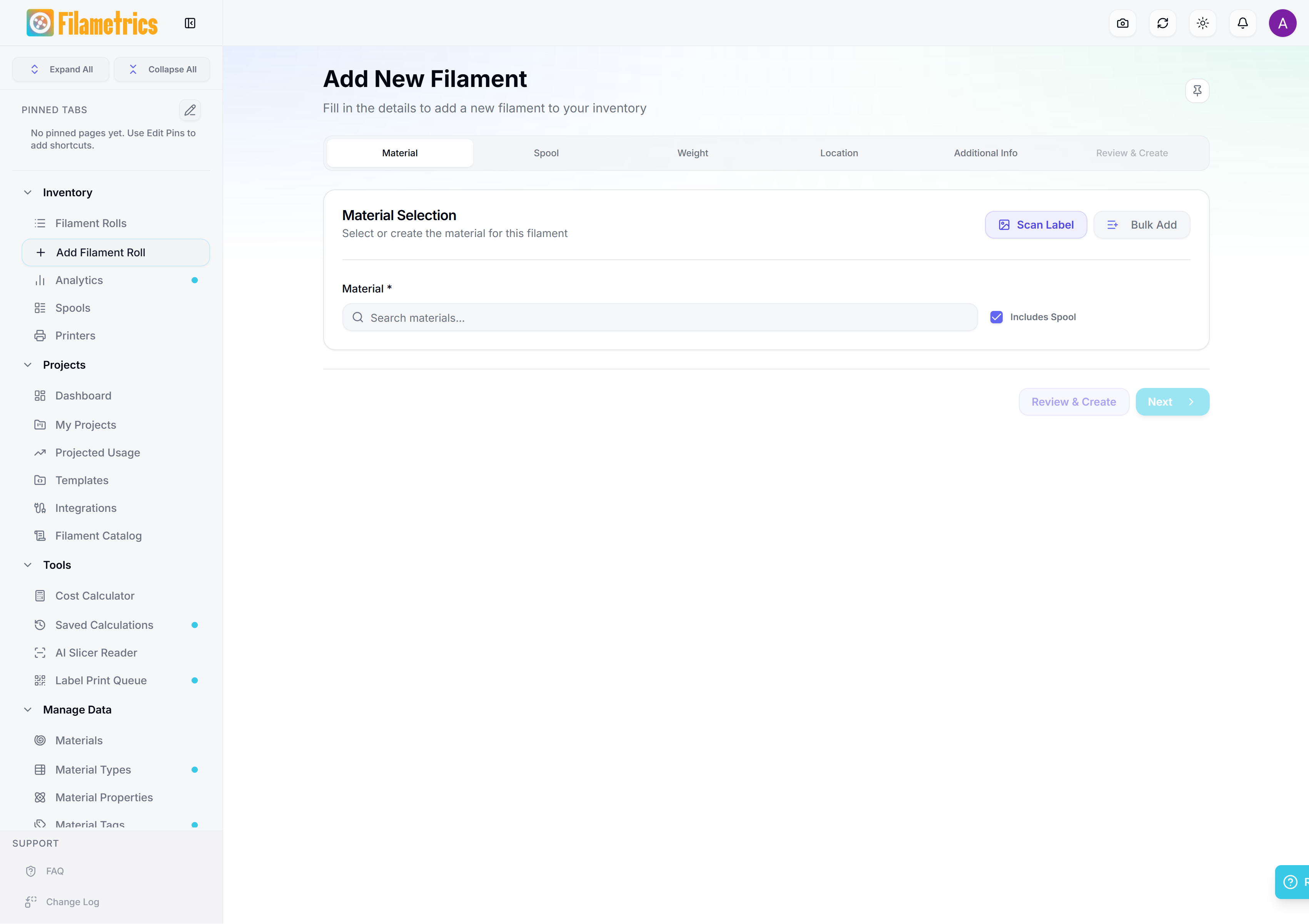Focus the Search materials field

[660, 317]
